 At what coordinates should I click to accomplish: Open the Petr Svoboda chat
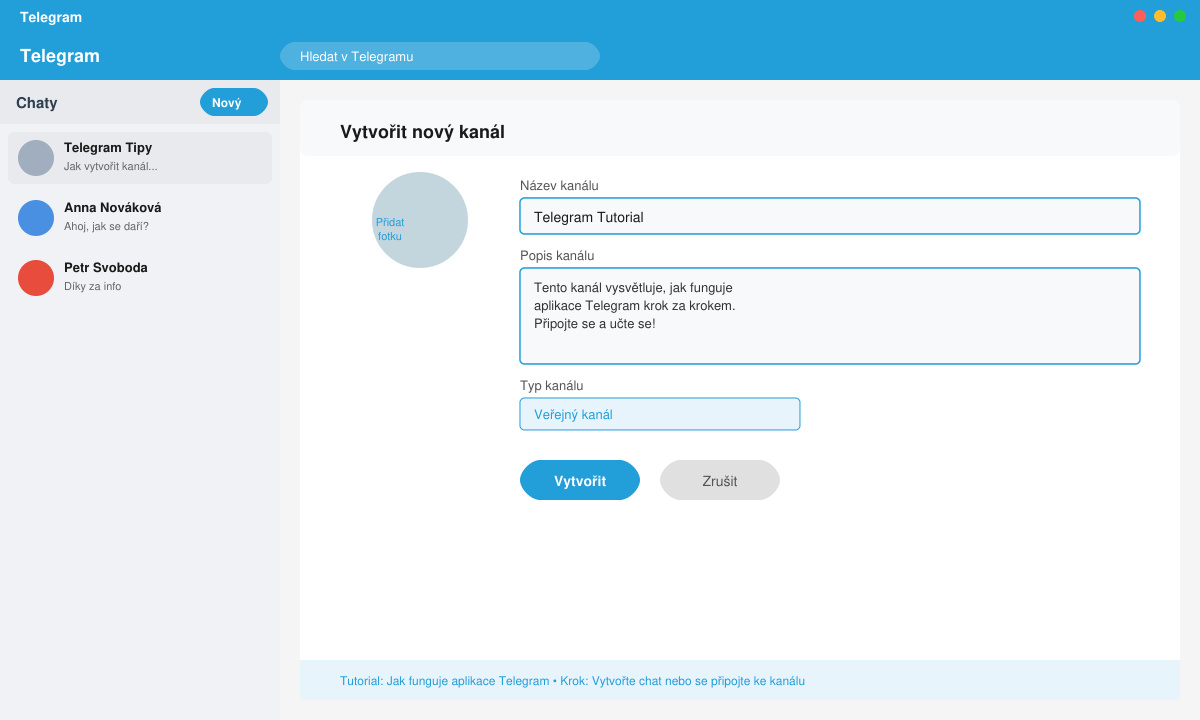pyautogui.click(x=140, y=278)
